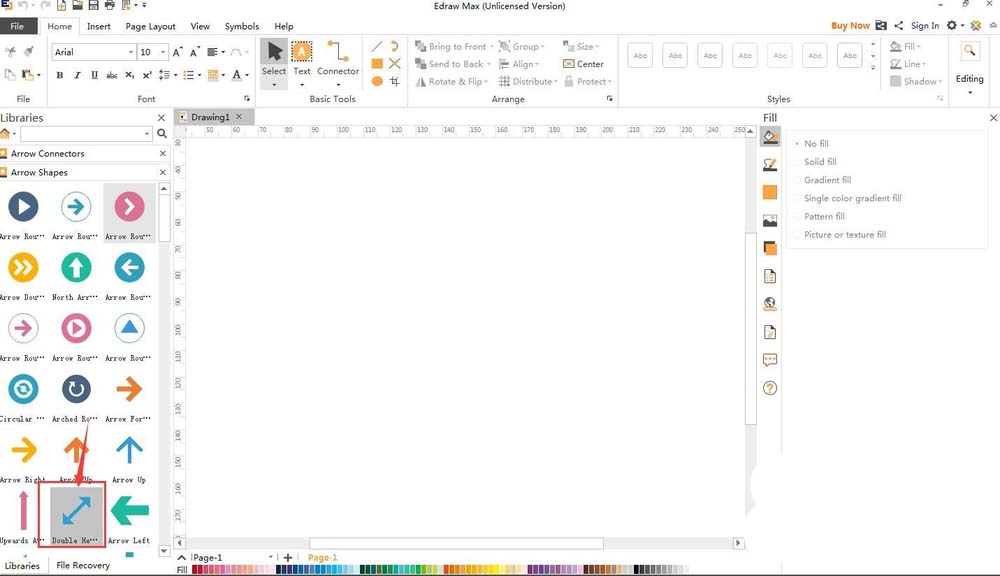Screen dimensions: 1000x576
Task: Pick the orange rectangle shape tool
Action: (x=377, y=64)
